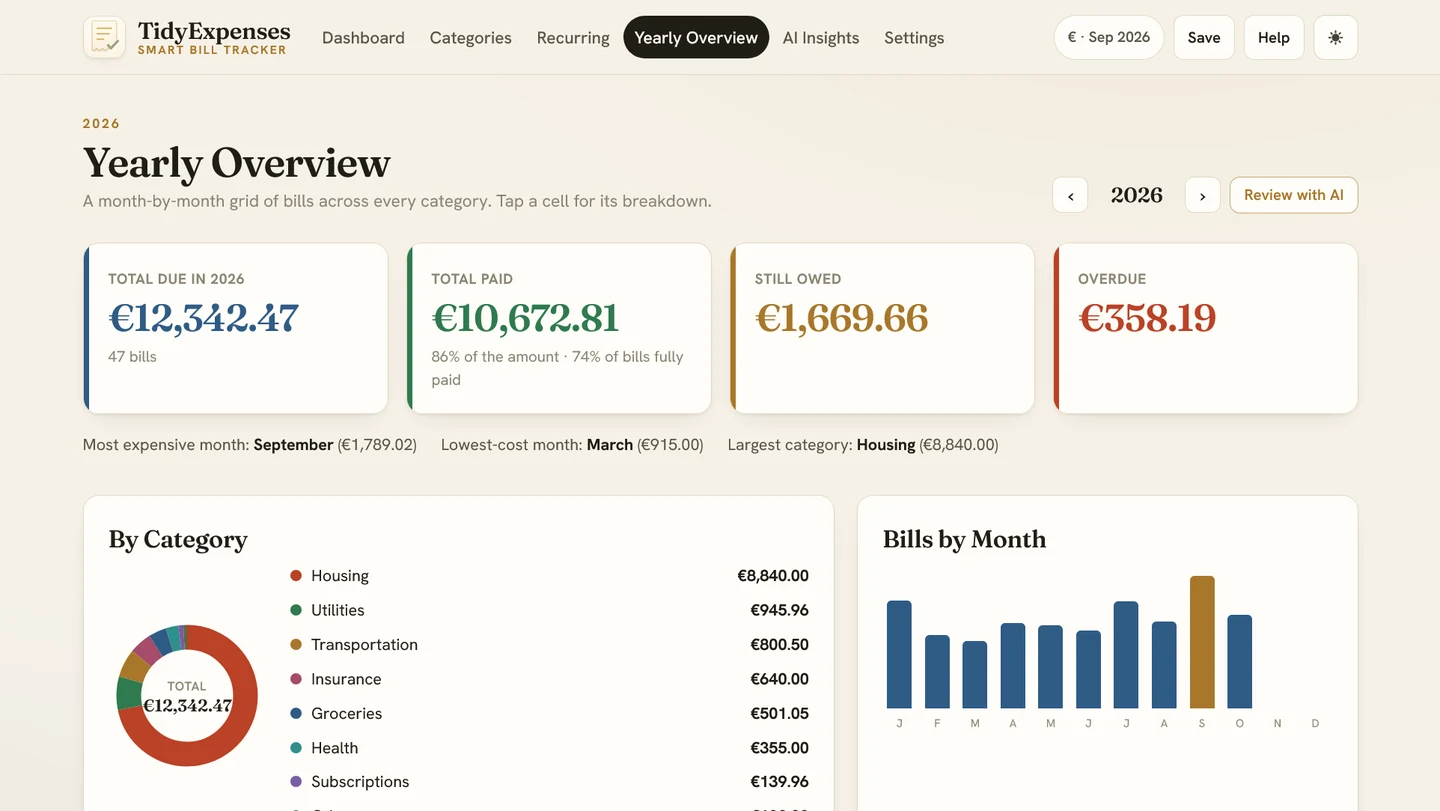
Task: Launch Review with AI
Action: [x=1294, y=195]
